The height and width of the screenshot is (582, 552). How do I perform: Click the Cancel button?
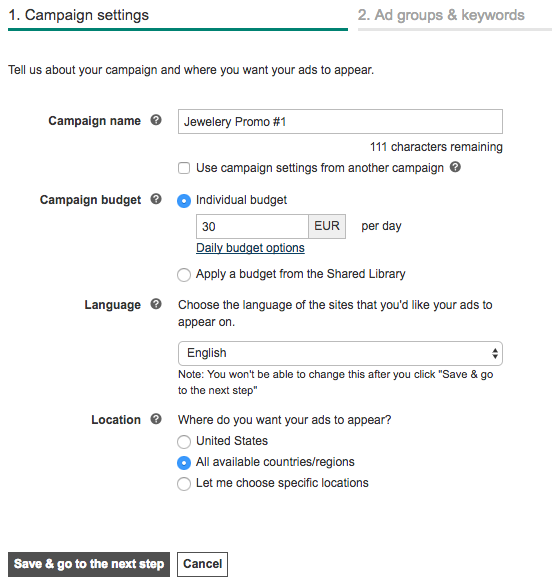point(202,564)
